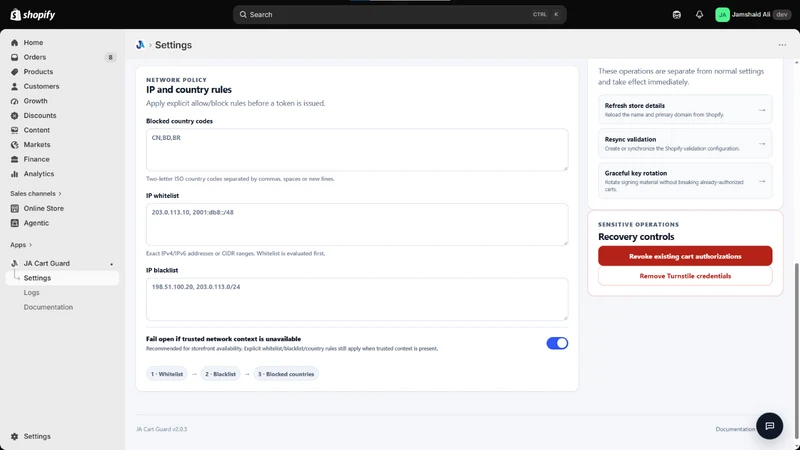Select Settings under JA Cart Guard
The width and height of the screenshot is (800, 450).
point(62,278)
